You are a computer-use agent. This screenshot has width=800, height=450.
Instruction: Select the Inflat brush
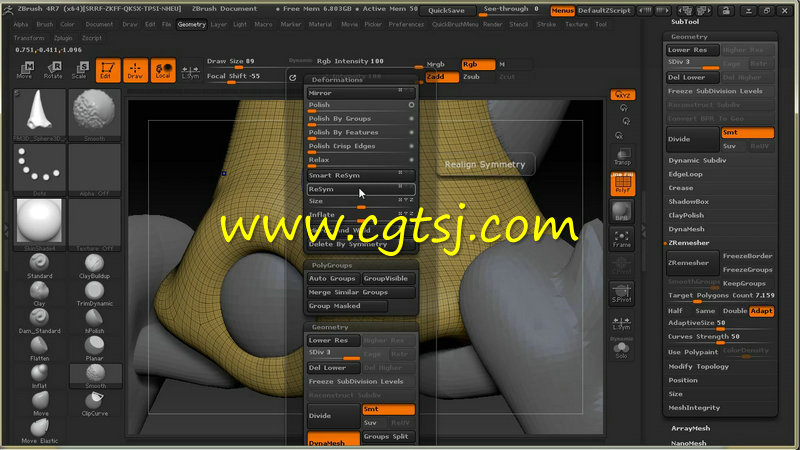pos(39,377)
